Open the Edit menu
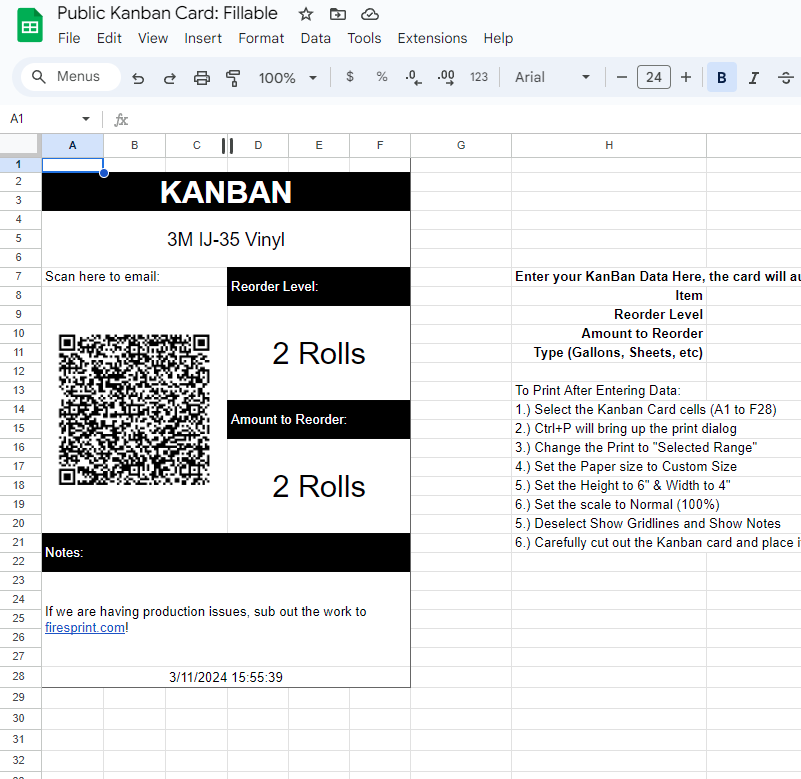This screenshot has width=801, height=779. (x=109, y=38)
